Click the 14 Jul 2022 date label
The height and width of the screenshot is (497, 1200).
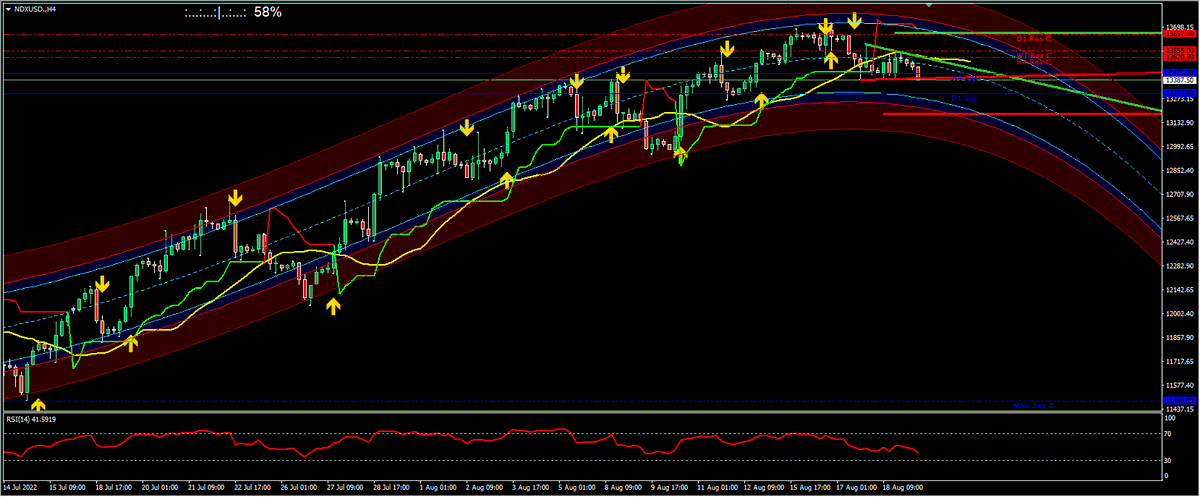(x=20, y=486)
